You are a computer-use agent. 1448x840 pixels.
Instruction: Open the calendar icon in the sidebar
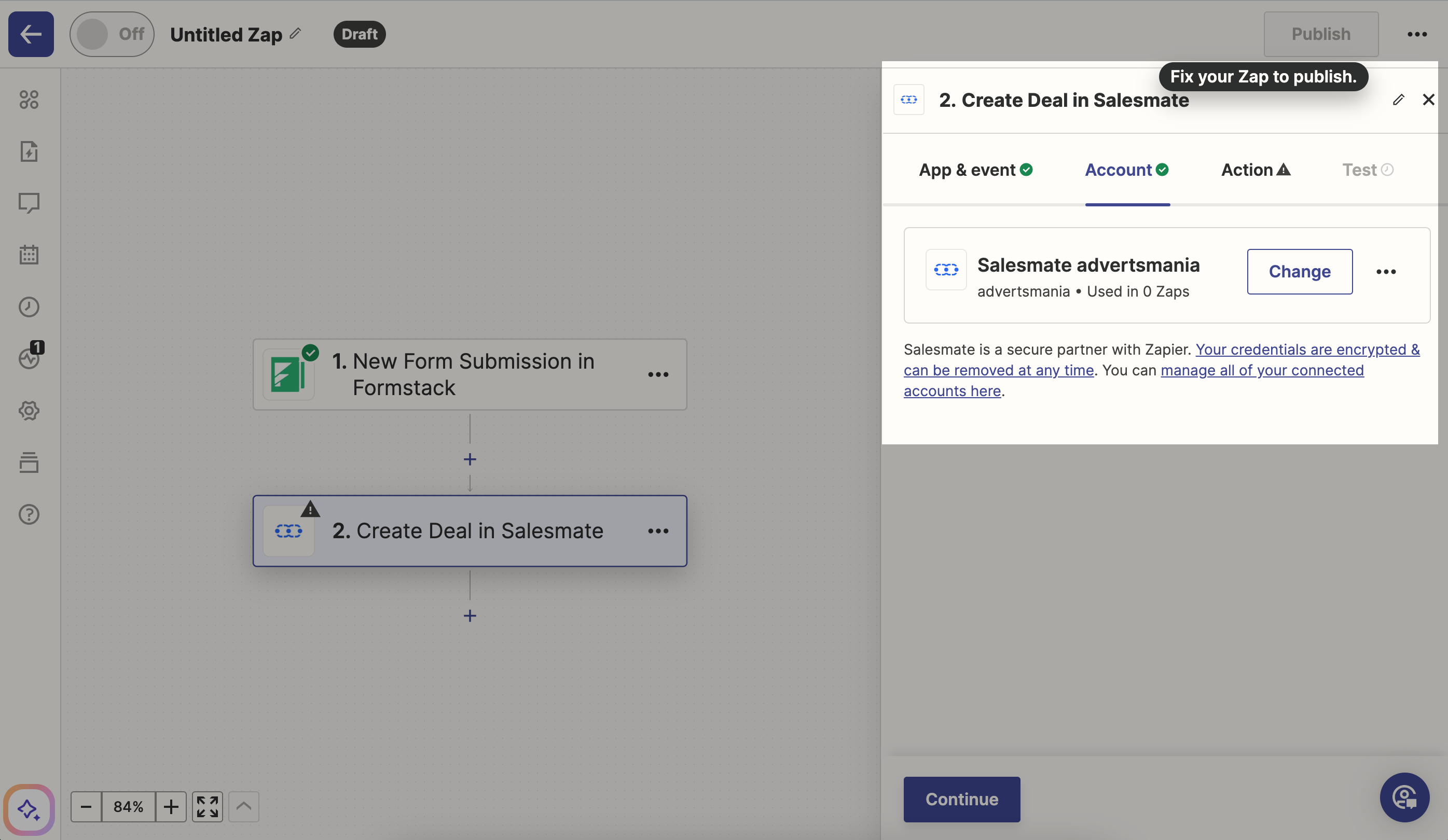(29, 255)
